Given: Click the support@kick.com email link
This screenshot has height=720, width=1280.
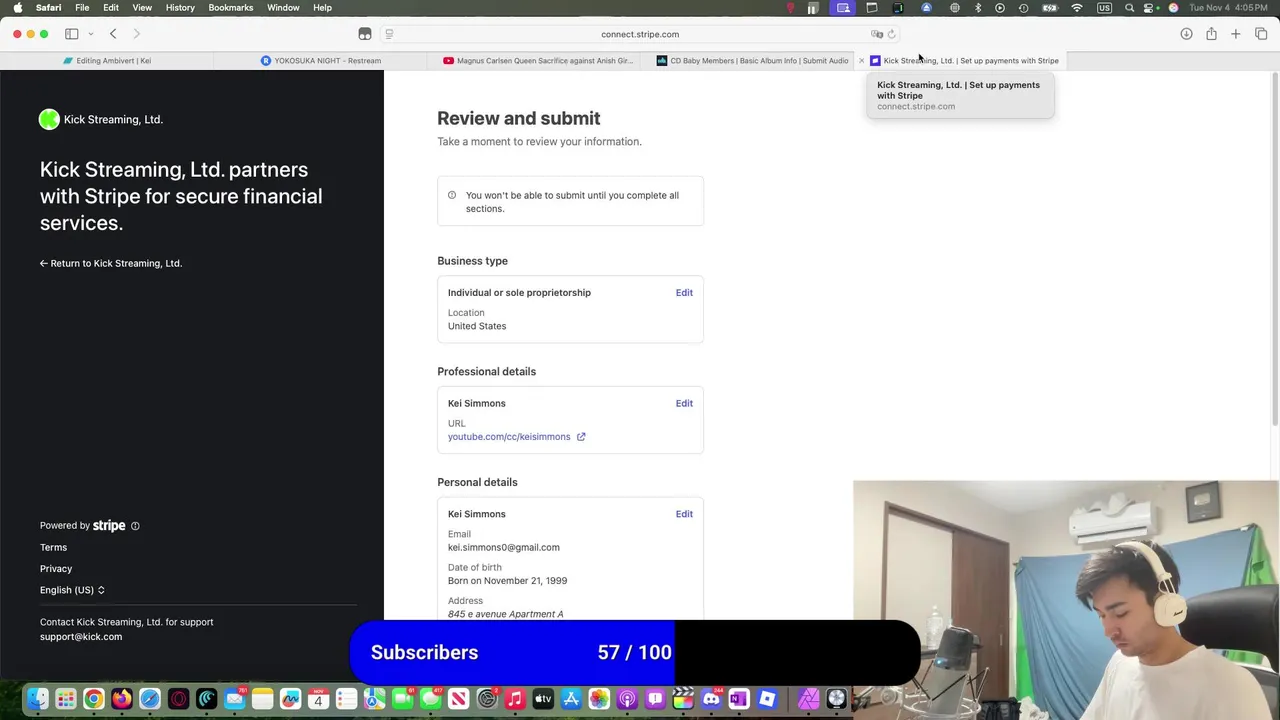Looking at the screenshot, I should point(81,637).
